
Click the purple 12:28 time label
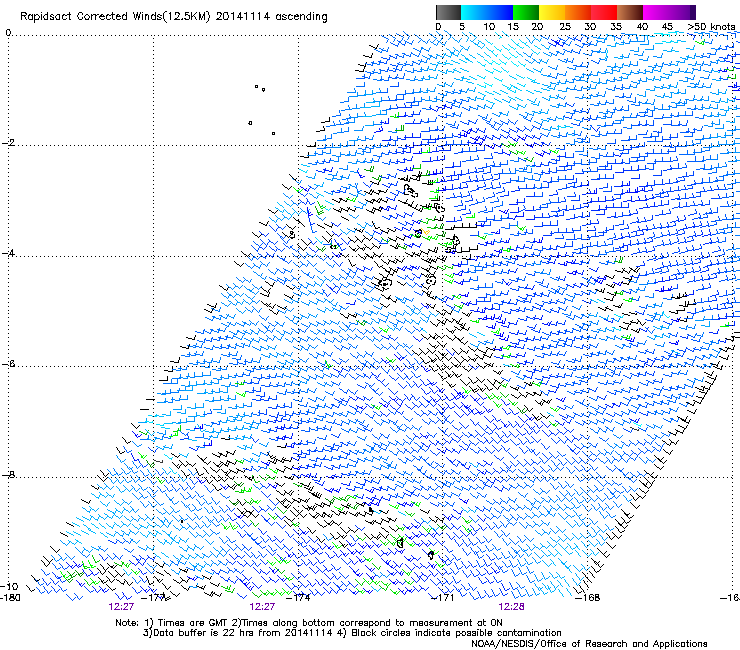point(511,607)
